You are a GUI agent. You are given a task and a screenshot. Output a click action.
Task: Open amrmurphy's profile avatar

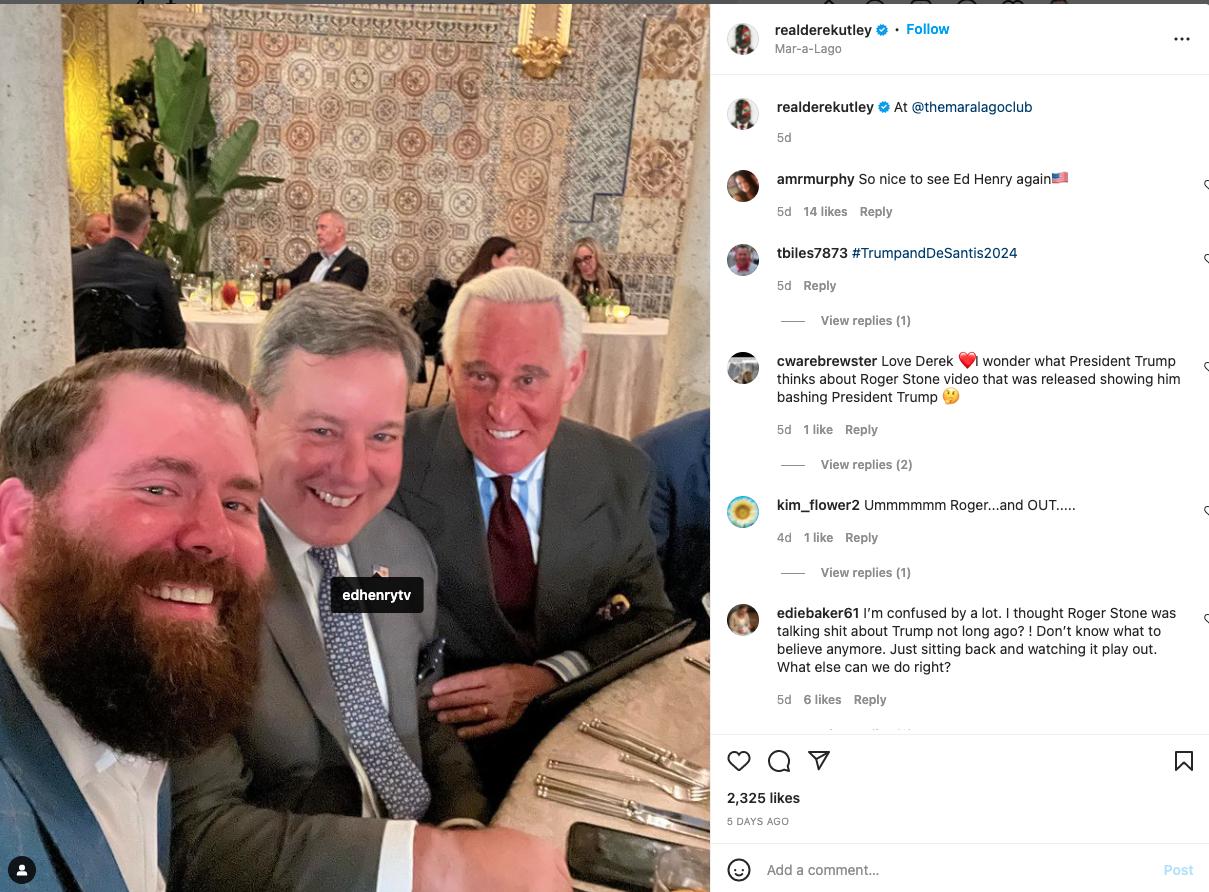(743, 186)
